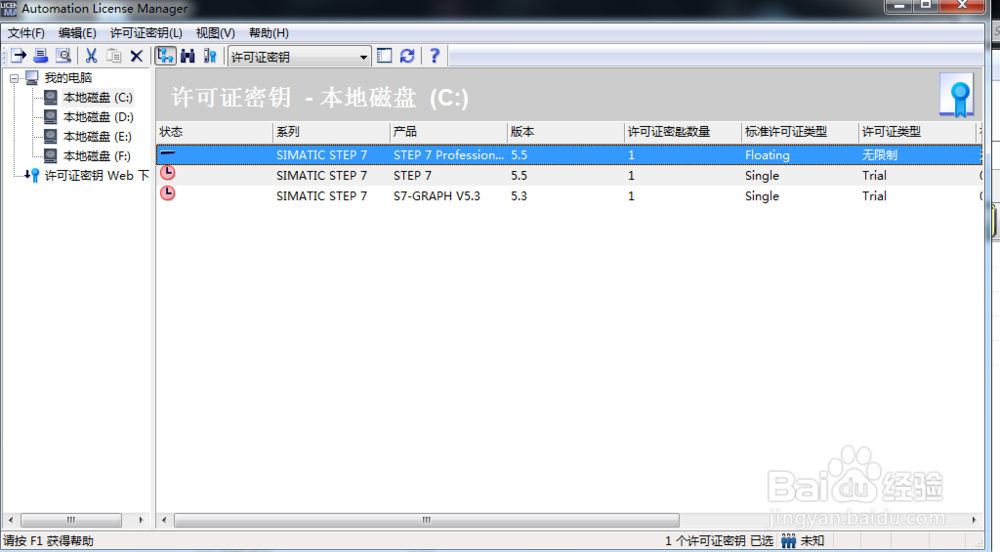This screenshot has width=1000, height=552.
Task: Click the clock status icon of S7-GRAPH row
Action: (x=167, y=193)
